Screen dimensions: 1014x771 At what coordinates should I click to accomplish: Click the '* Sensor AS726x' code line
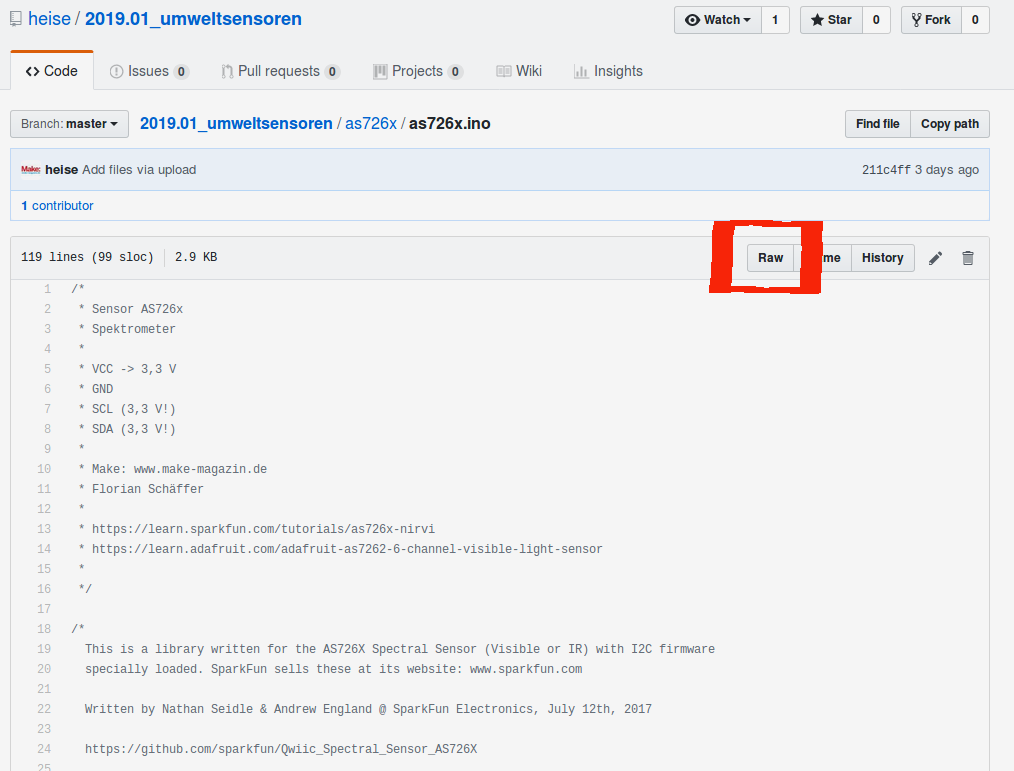point(130,309)
